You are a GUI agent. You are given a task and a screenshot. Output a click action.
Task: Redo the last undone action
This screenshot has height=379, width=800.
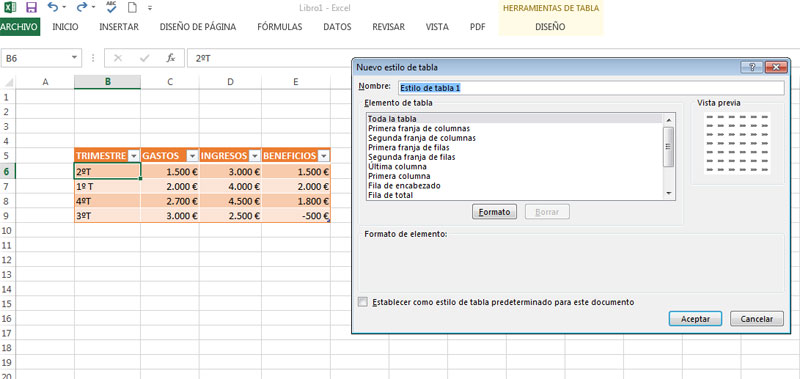click(82, 7)
